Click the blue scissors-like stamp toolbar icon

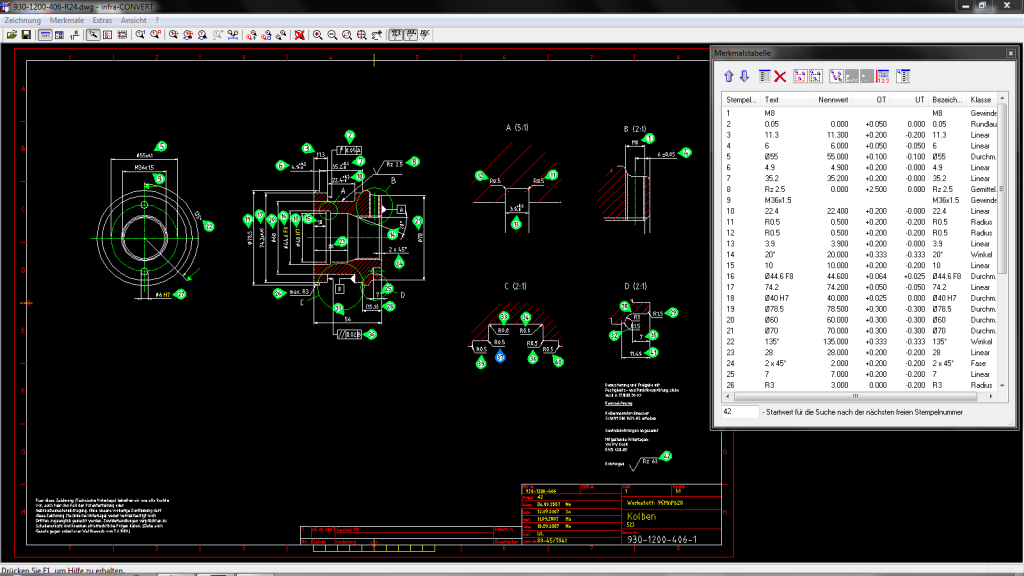point(232,35)
